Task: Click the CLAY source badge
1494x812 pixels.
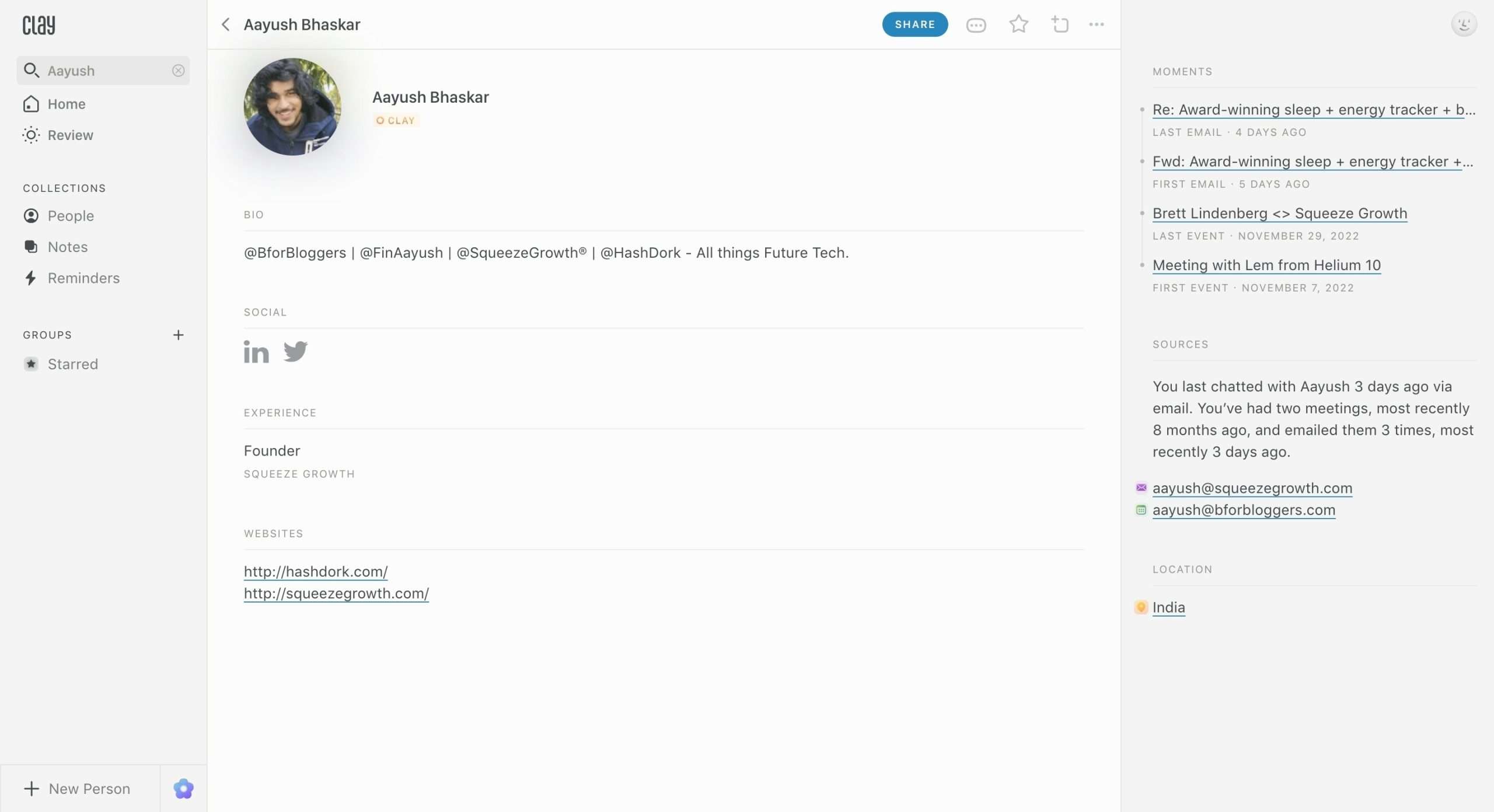Action: pos(396,120)
